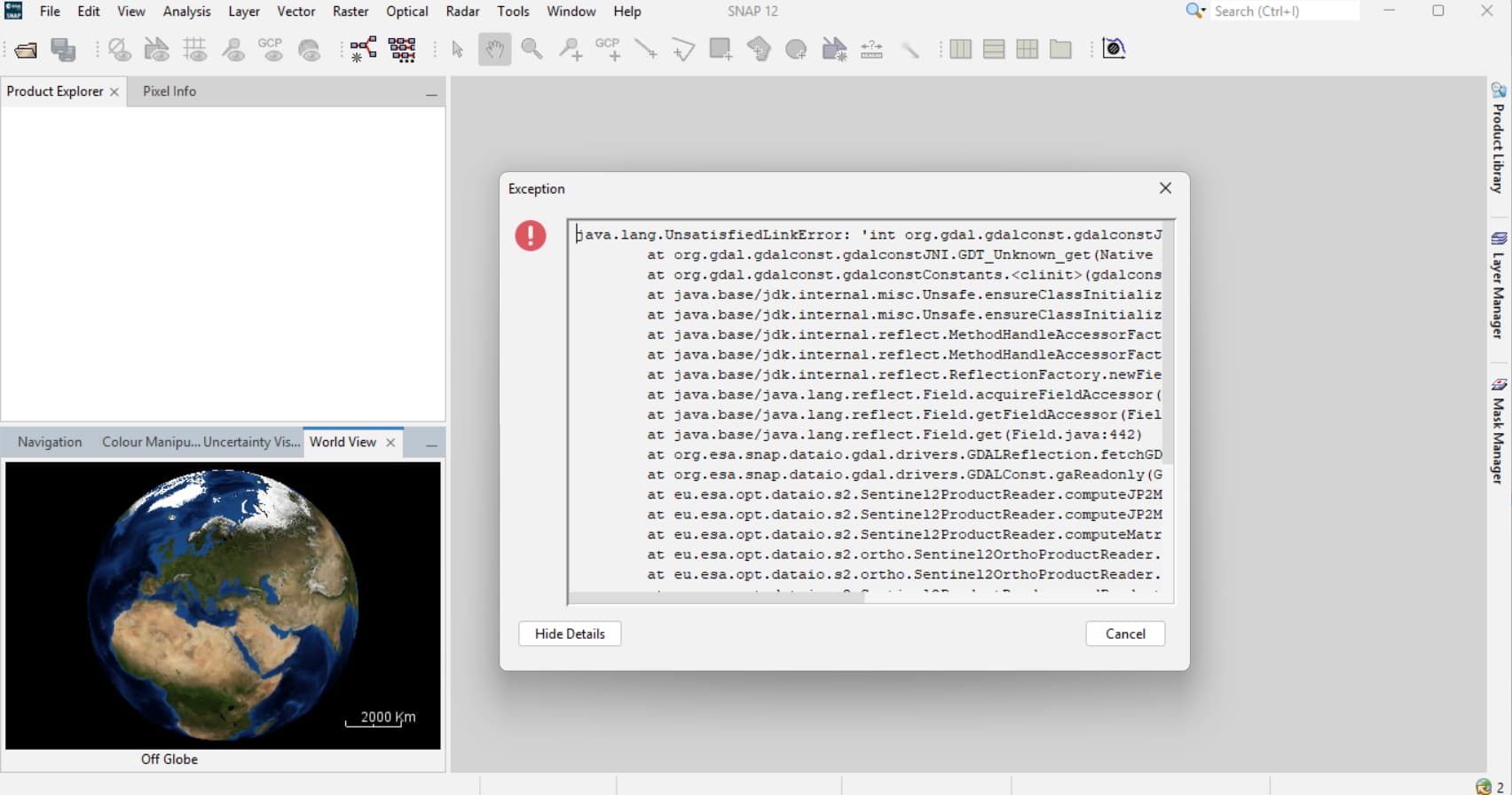Click the red error icon in the dialog
Viewport: 1512px width, 795px height.
point(531,235)
